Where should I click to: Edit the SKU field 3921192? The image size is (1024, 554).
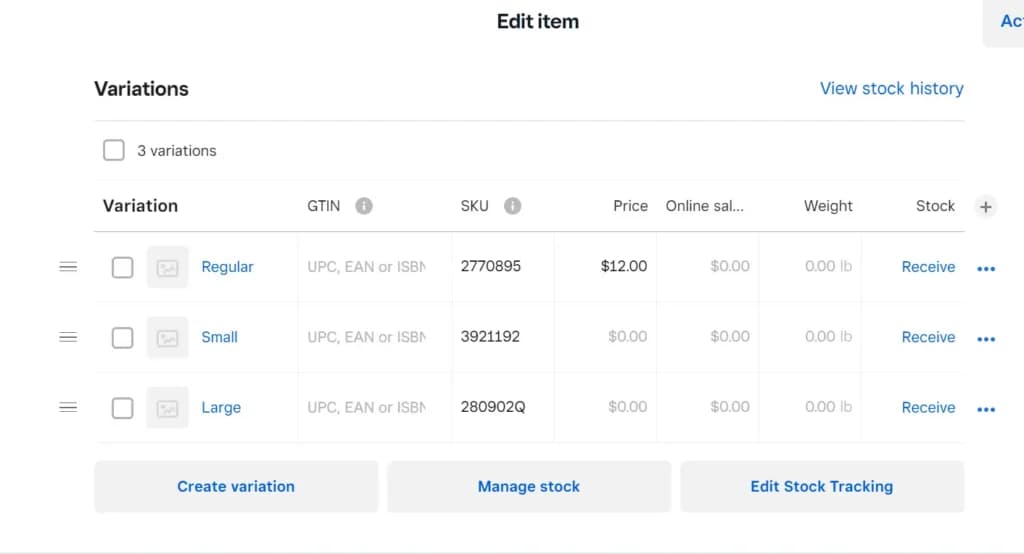pyautogui.click(x=503, y=337)
